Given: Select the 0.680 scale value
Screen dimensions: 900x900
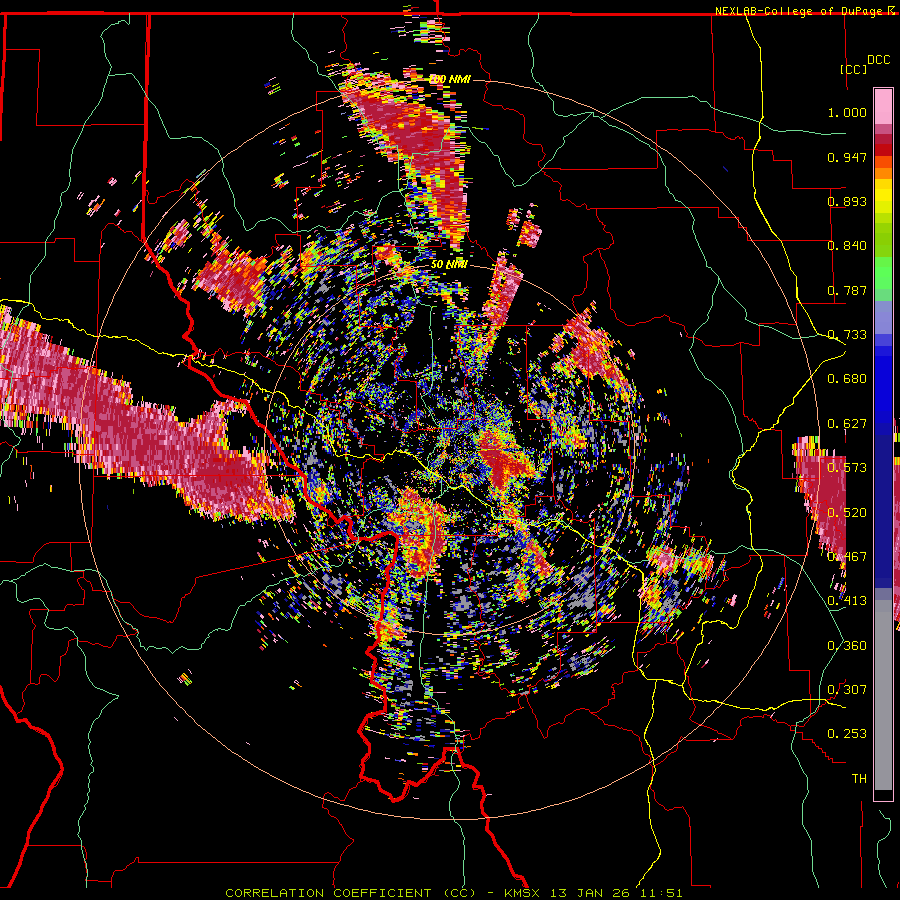Looking at the screenshot, I should [x=847, y=379].
